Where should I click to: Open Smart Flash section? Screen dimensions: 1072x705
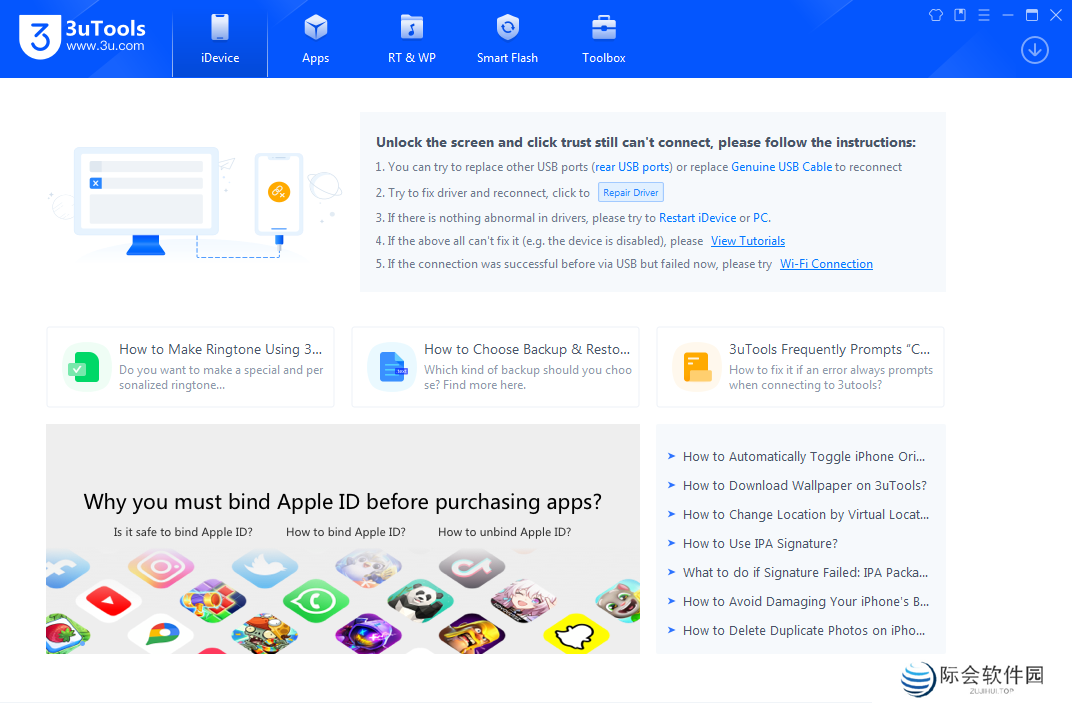pyautogui.click(x=507, y=40)
